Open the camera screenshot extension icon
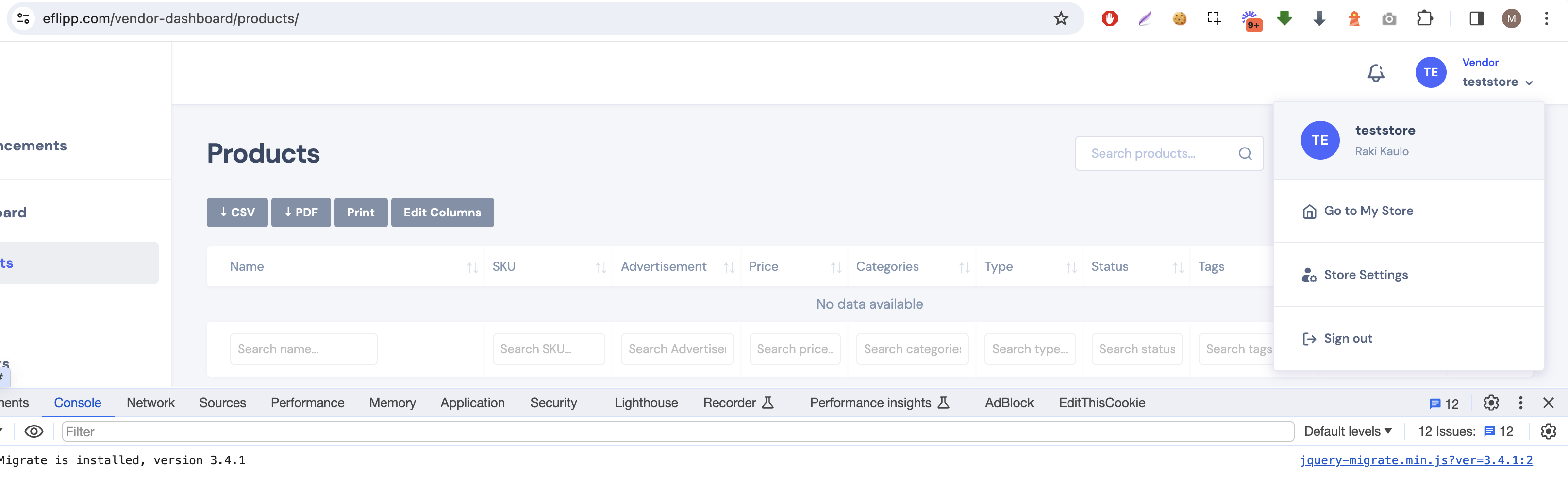 1388,19
